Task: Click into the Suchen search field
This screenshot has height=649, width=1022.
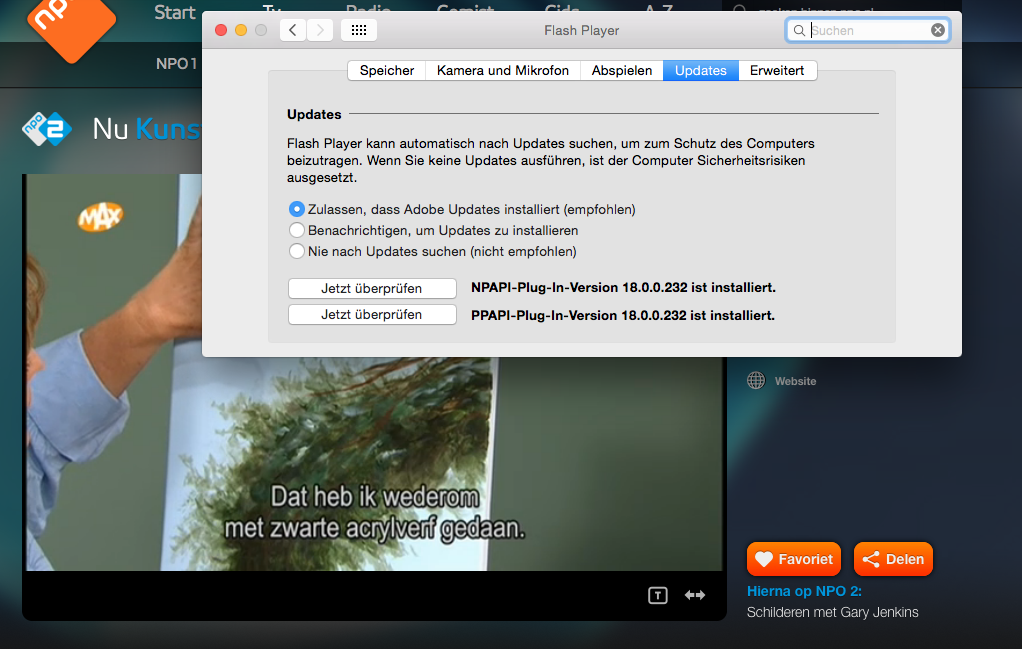Action: [x=868, y=30]
